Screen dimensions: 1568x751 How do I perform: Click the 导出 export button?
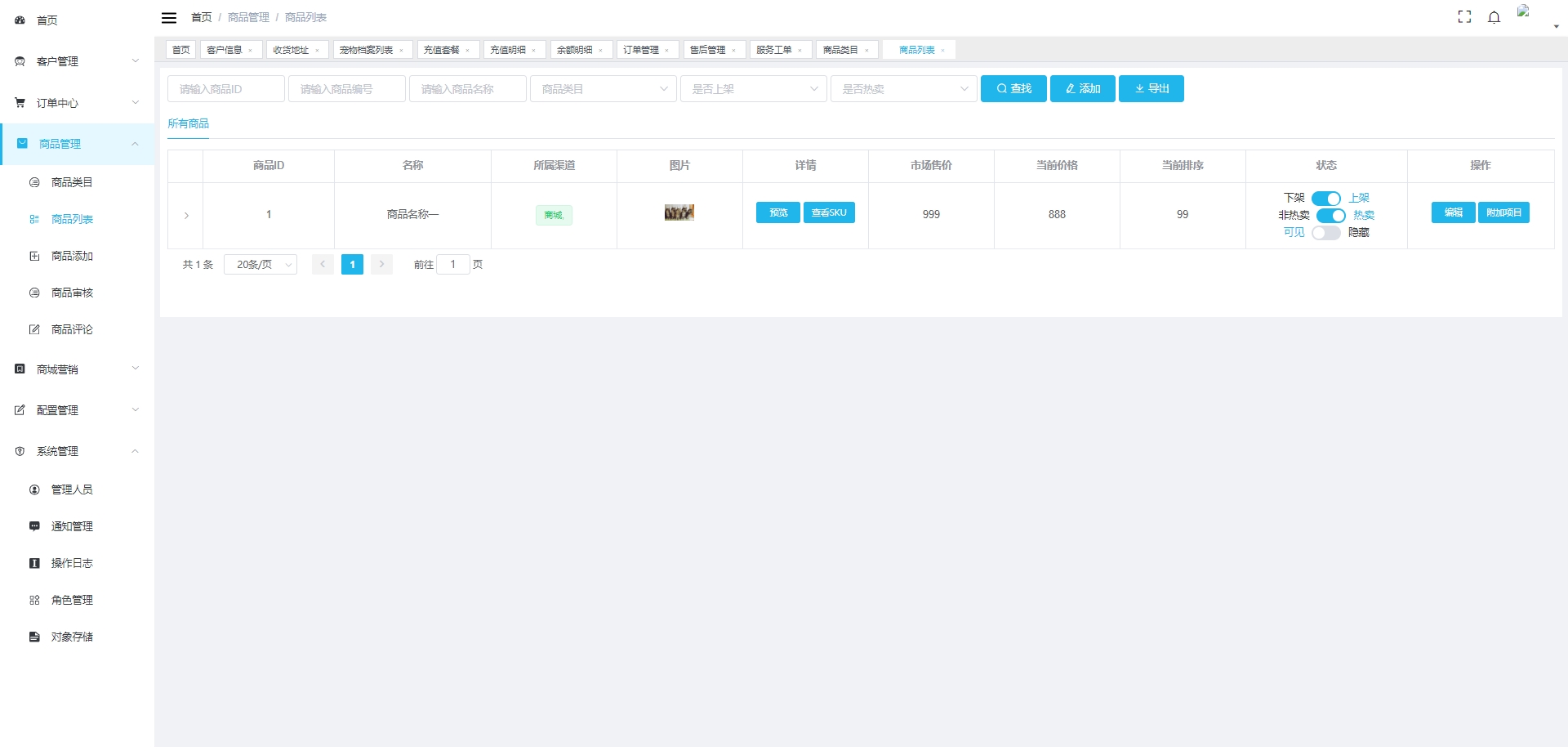[1151, 88]
